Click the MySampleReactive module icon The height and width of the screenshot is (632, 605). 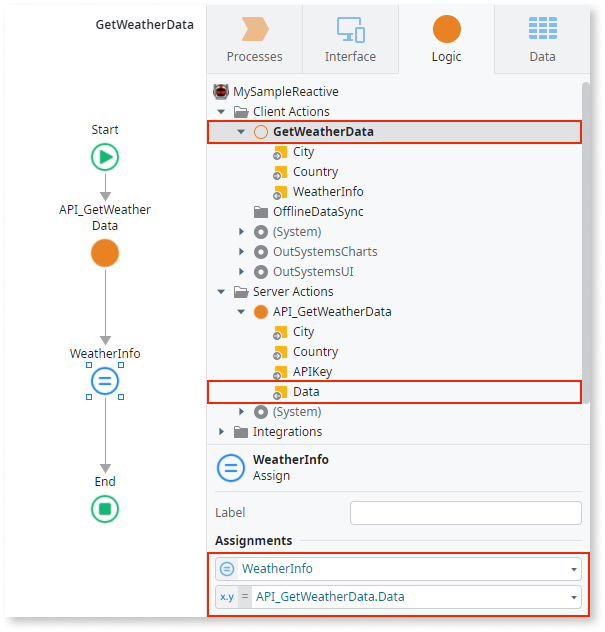[221, 91]
